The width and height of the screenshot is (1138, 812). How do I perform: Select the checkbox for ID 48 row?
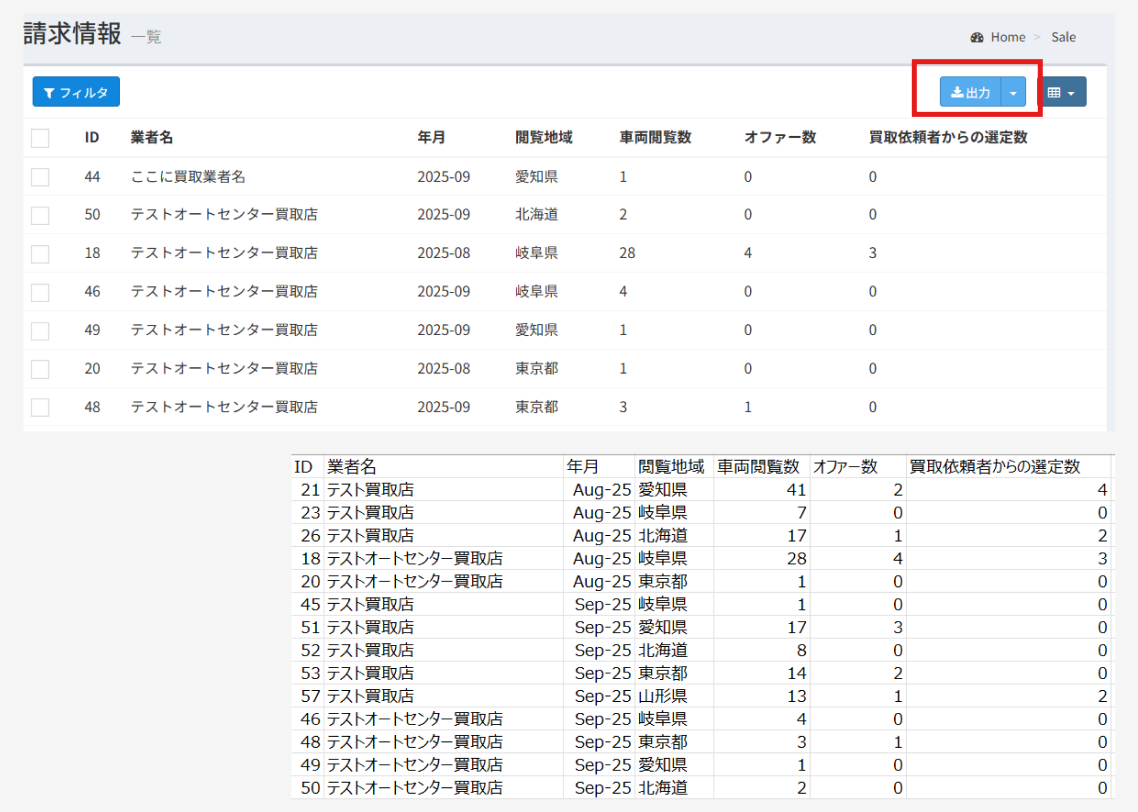click(x=40, y=407)
